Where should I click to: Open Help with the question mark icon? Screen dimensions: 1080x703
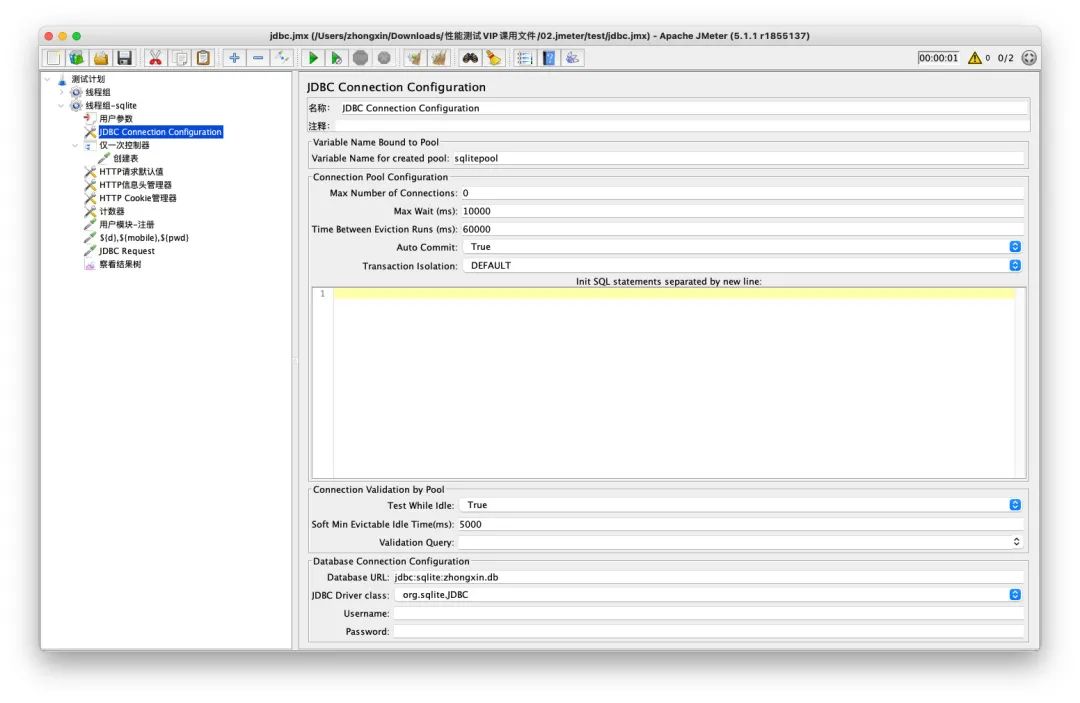pos(549,59)
